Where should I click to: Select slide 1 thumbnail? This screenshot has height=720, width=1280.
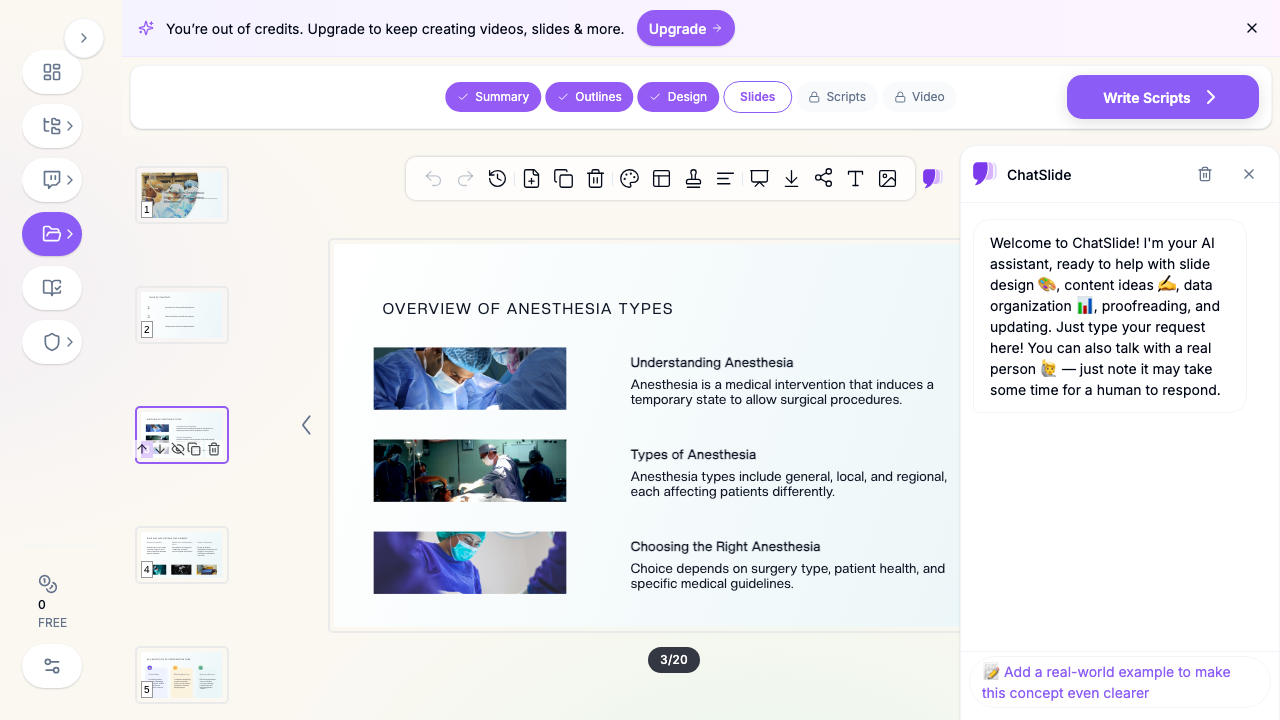point(182,195)
